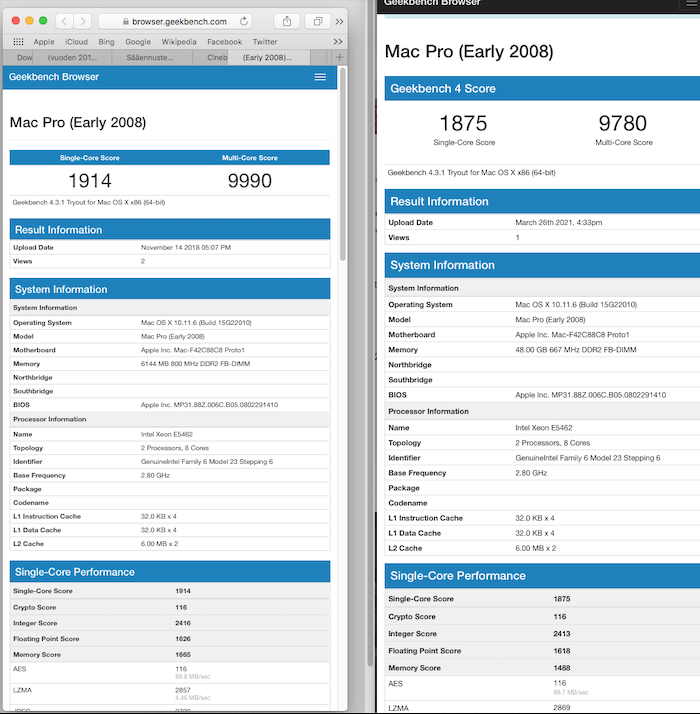Viewport: 700px width, 714px height.
Task: Click Integer Score value 2413 in right window
Action: (x=562, y=634)
